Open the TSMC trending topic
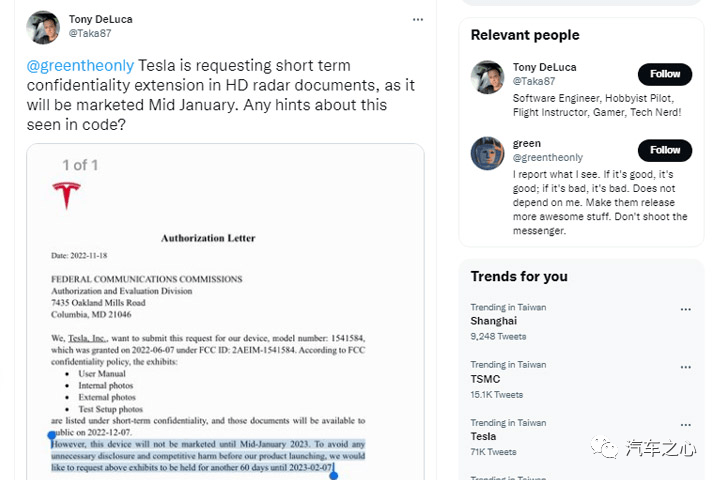 pos(486,379)
